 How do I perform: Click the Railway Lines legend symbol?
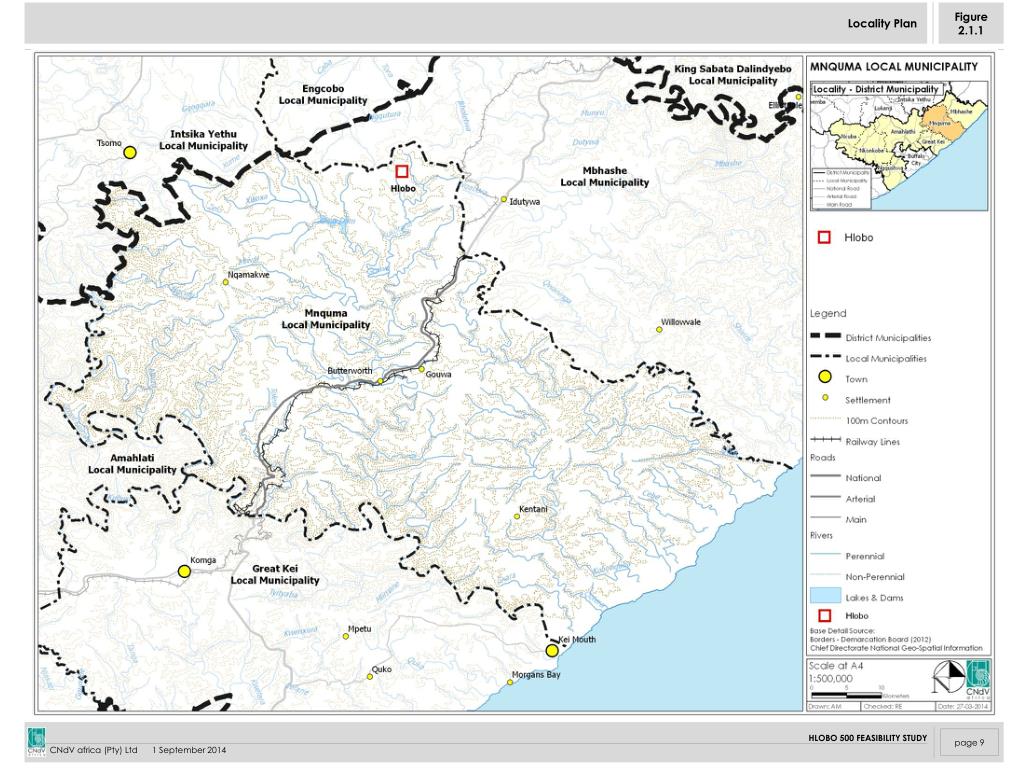pos(825,440)
